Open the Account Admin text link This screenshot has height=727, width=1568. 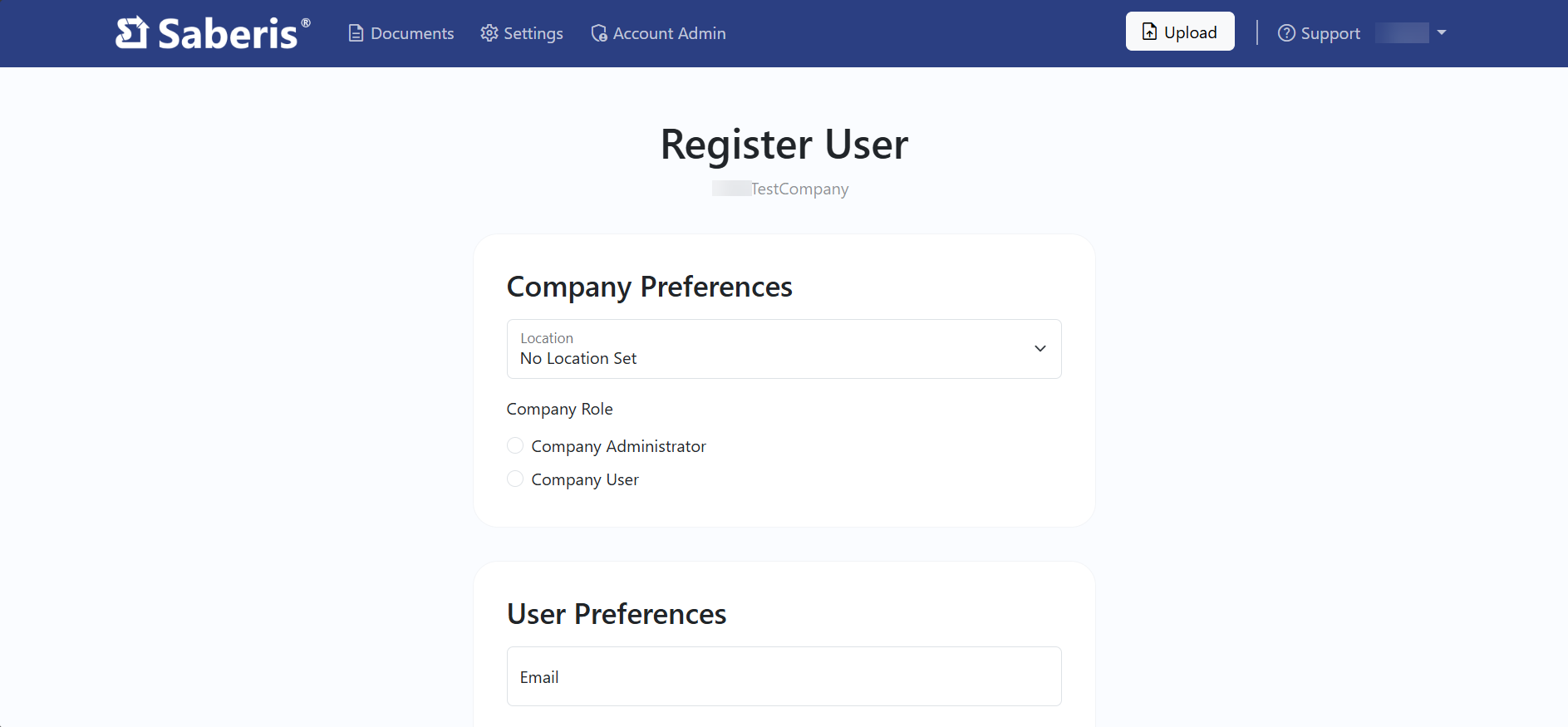pyautogui.click(x=669, y=33)
